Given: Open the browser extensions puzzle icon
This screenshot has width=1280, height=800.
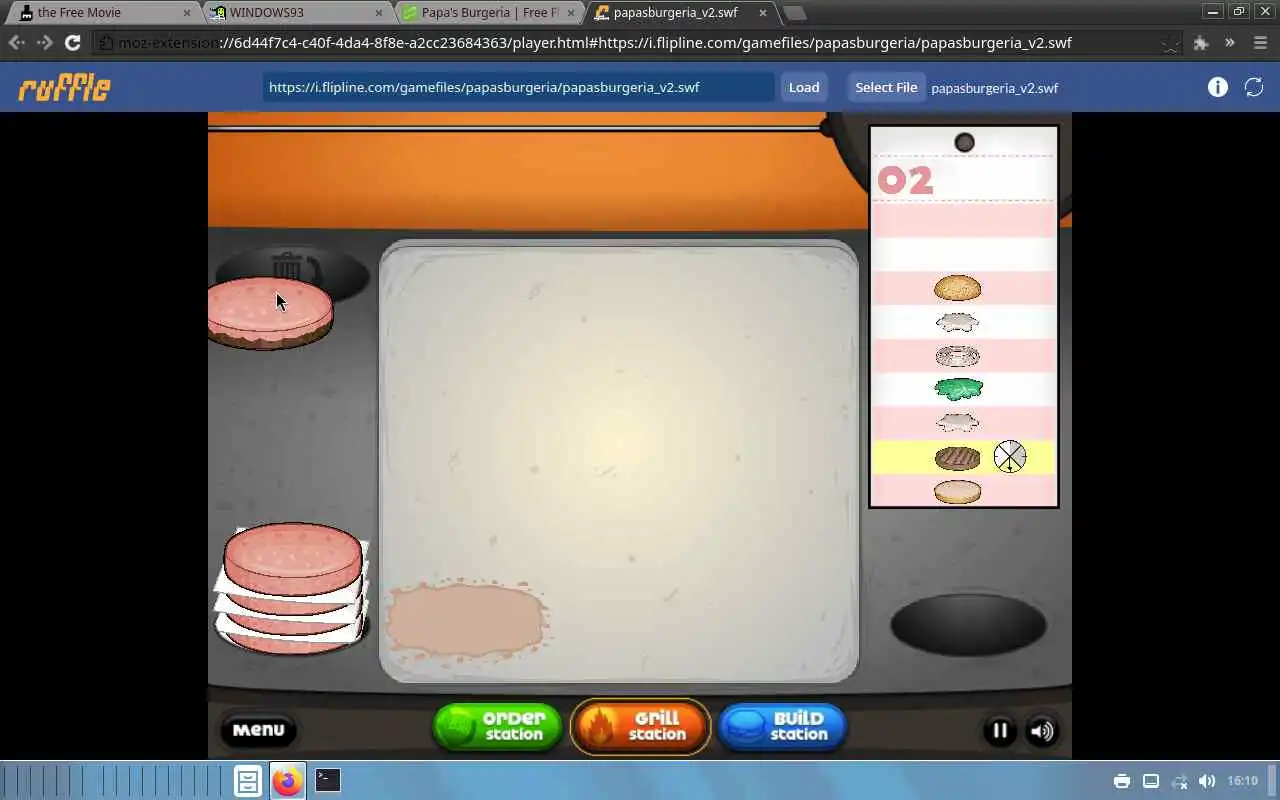Looking at the screenshot, I should pos(1201,43).
